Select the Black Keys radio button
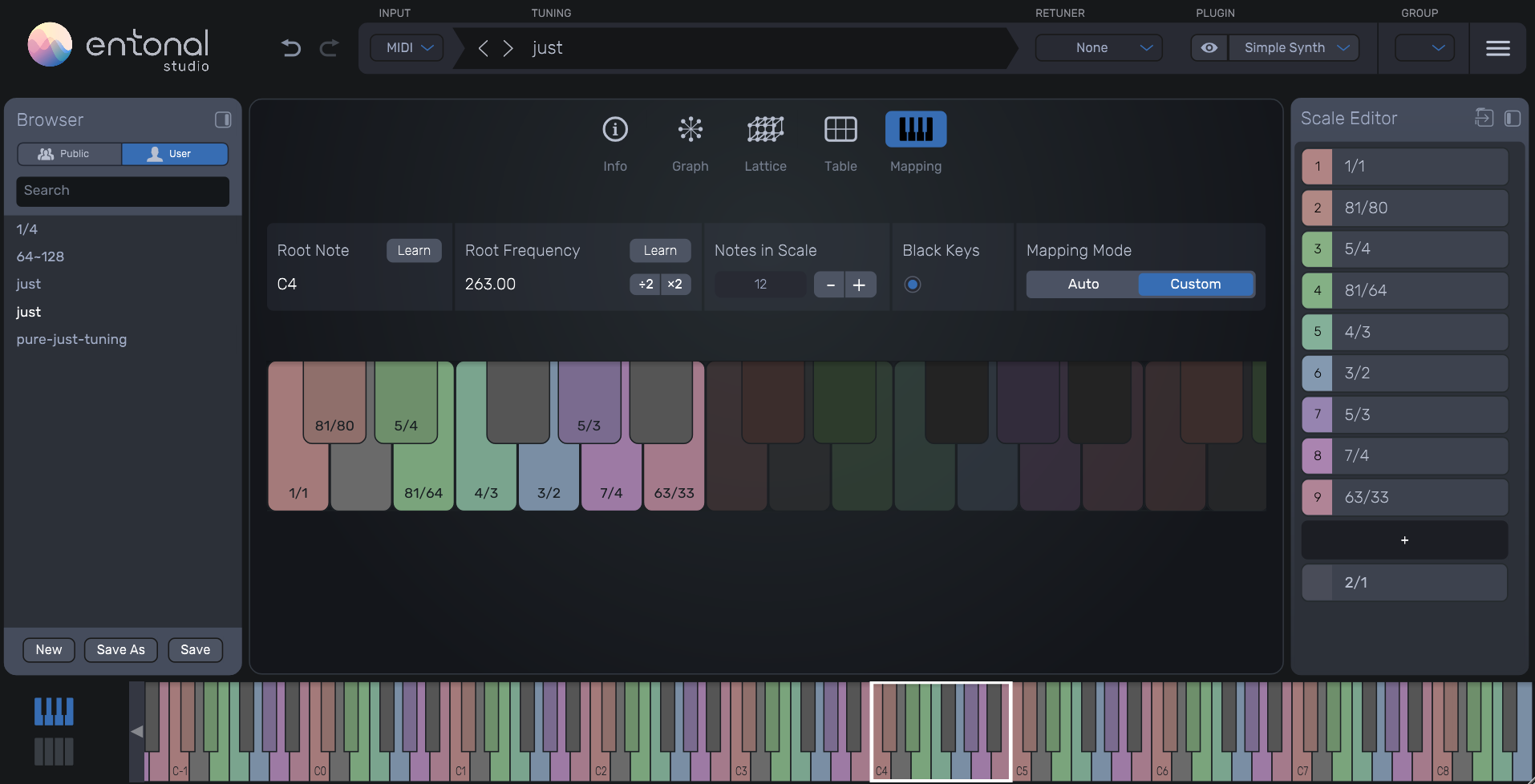 (913, 284)
